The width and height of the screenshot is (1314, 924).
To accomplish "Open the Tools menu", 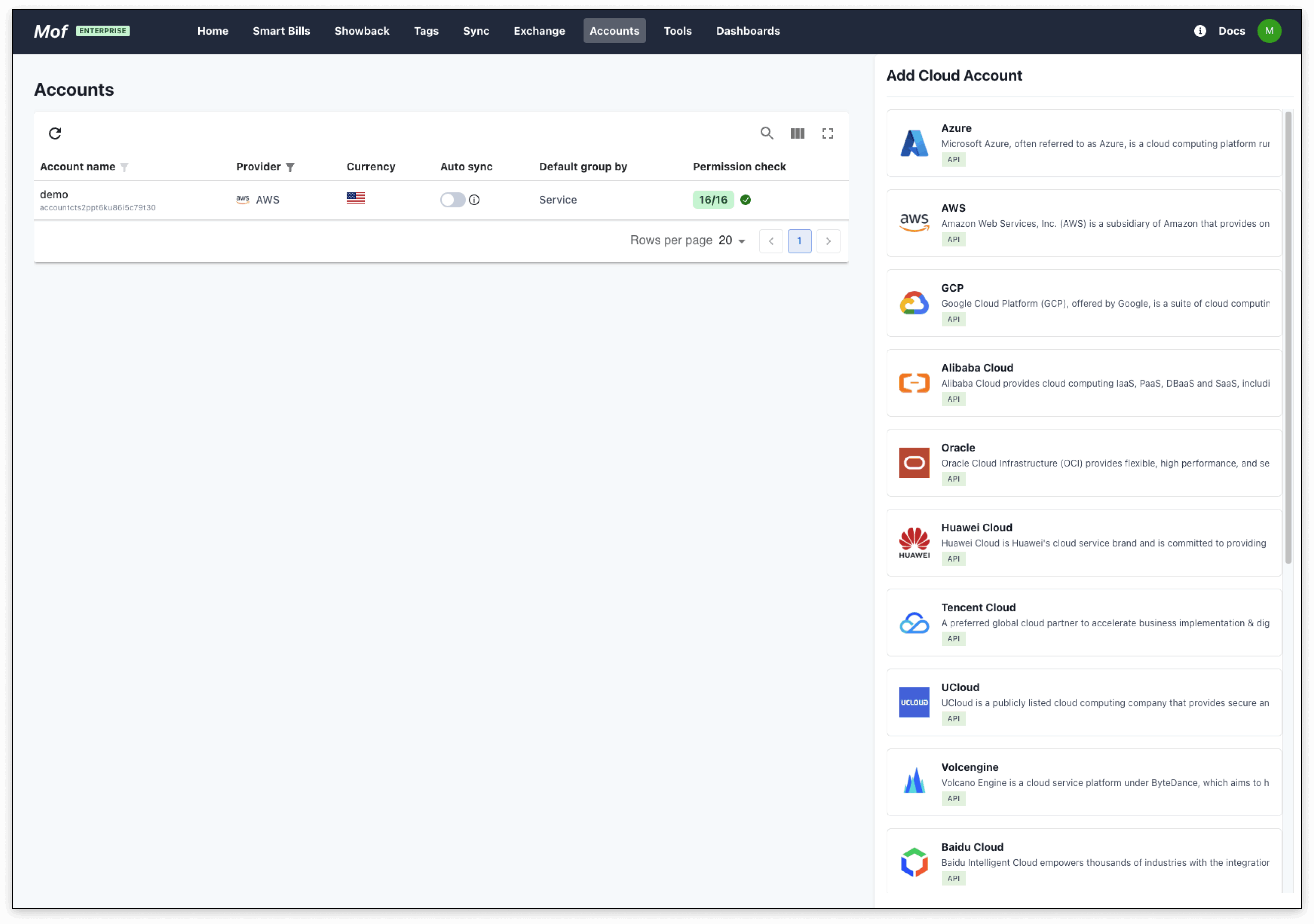I will (x=678, y=31).
